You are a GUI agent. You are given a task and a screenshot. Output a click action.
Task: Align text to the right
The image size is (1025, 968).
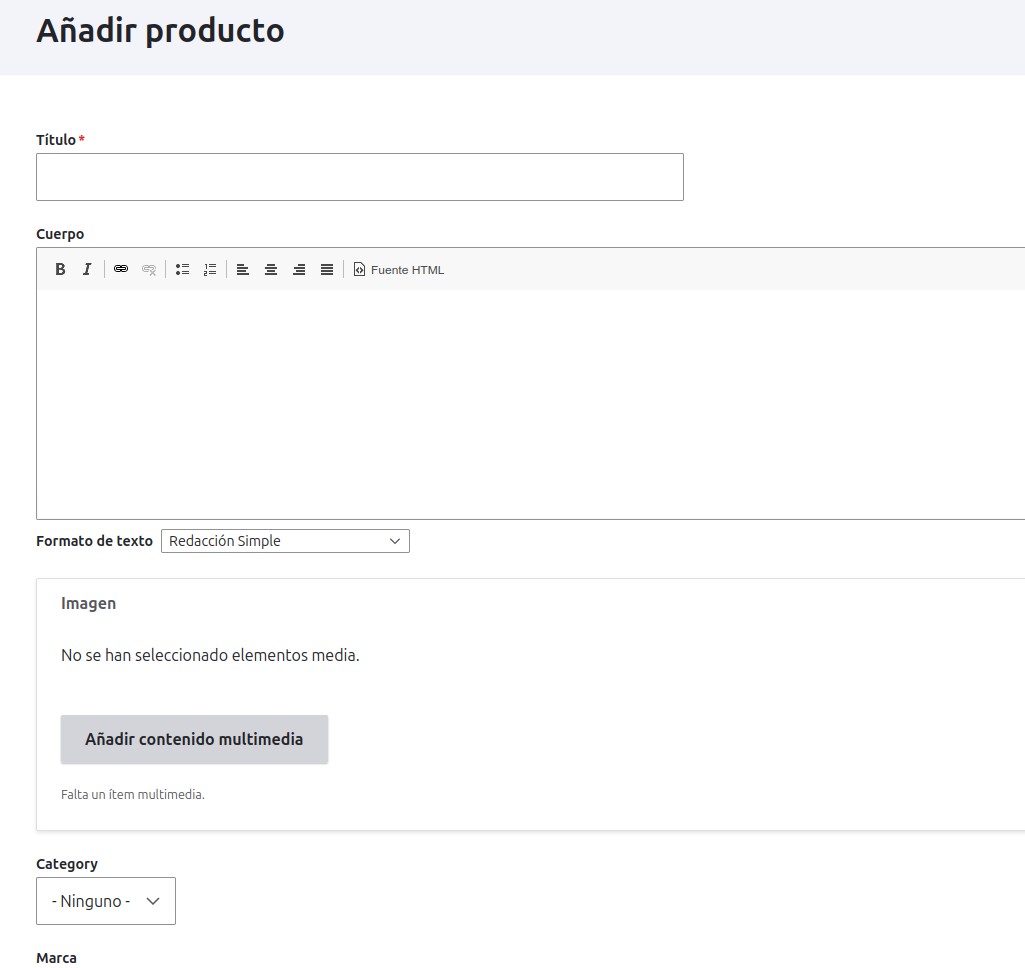[x=298, y=269]
